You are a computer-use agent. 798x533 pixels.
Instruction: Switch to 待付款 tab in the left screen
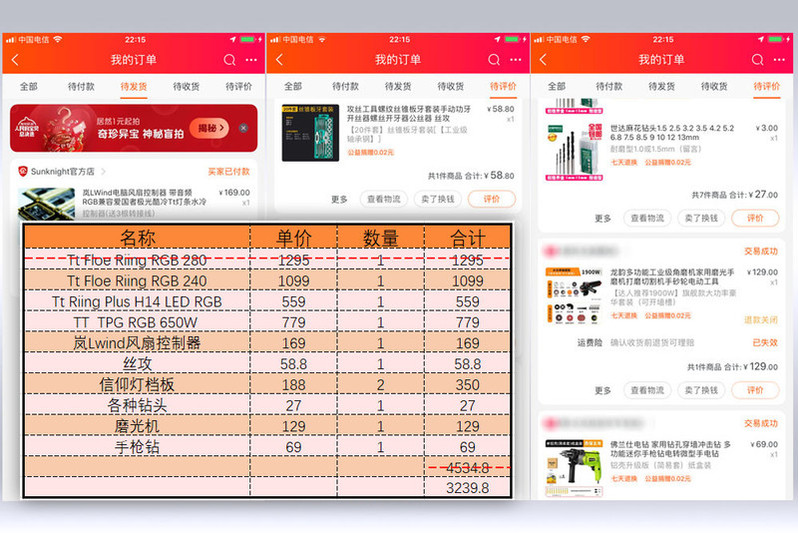click(81, 87)
